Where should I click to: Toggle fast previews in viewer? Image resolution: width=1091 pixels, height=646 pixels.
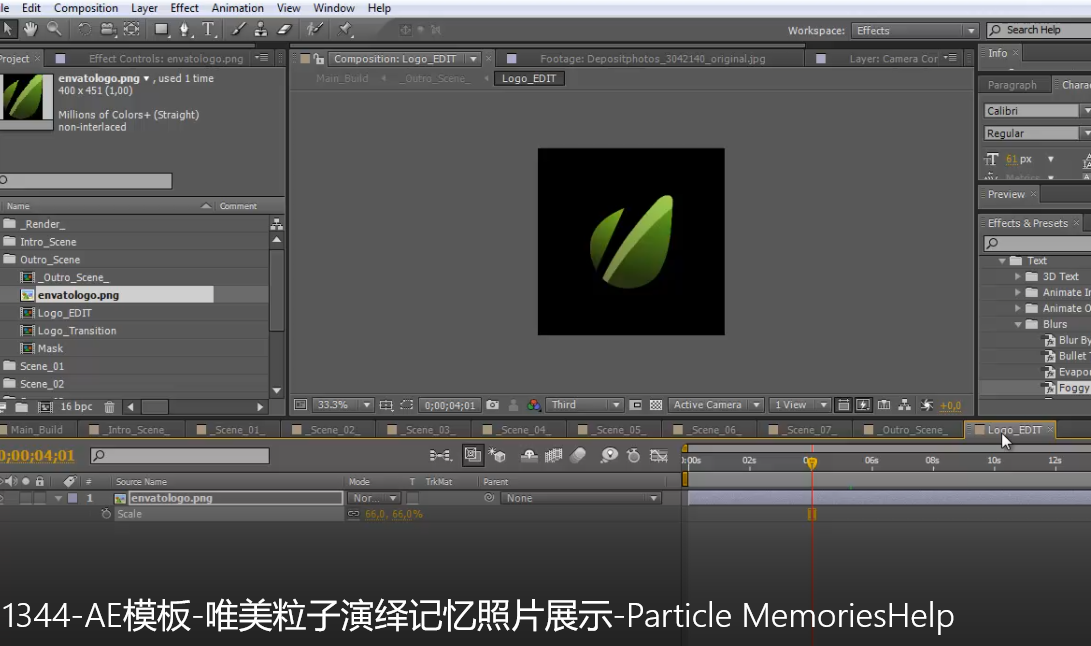pyautogui.click(x=863, y=405)
